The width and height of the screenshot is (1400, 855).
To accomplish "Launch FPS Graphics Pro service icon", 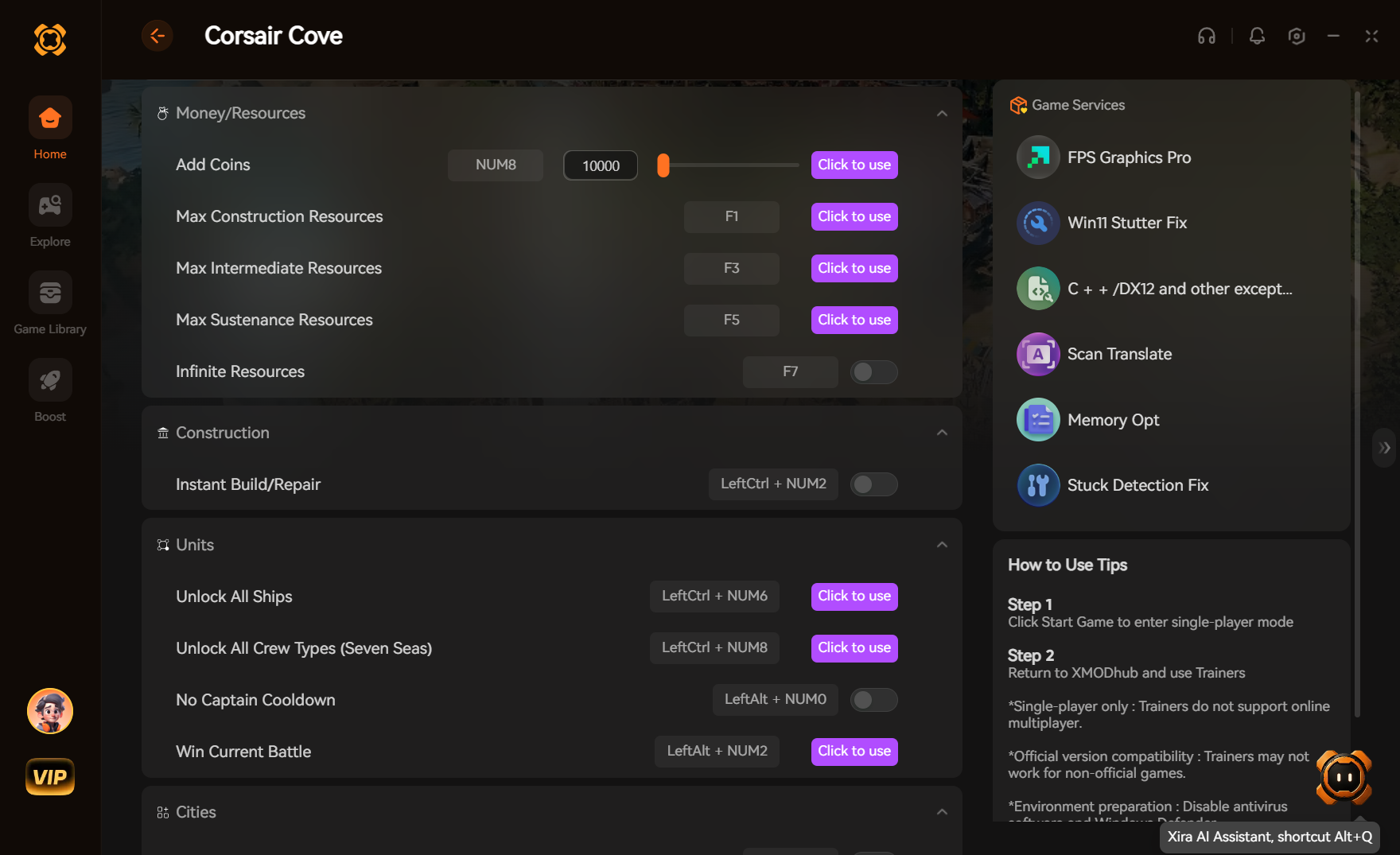I will click(x=1038, y=157).
